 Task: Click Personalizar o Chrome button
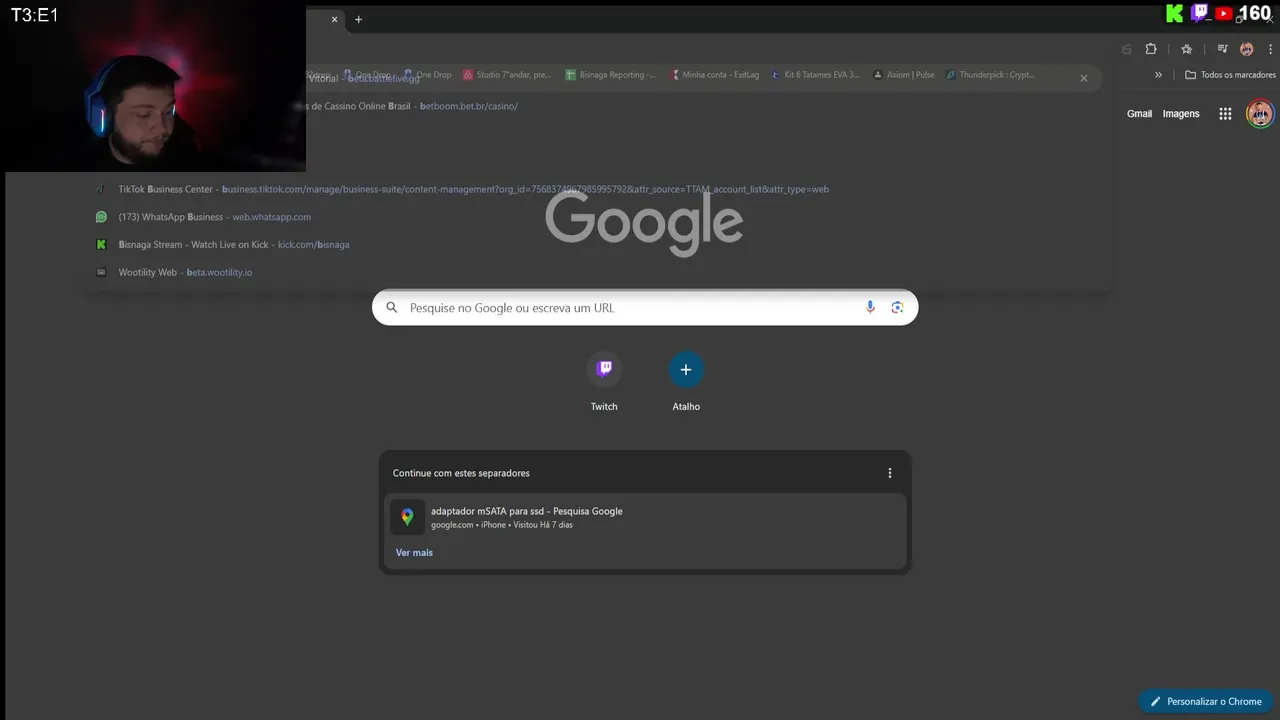(1206, 701)
